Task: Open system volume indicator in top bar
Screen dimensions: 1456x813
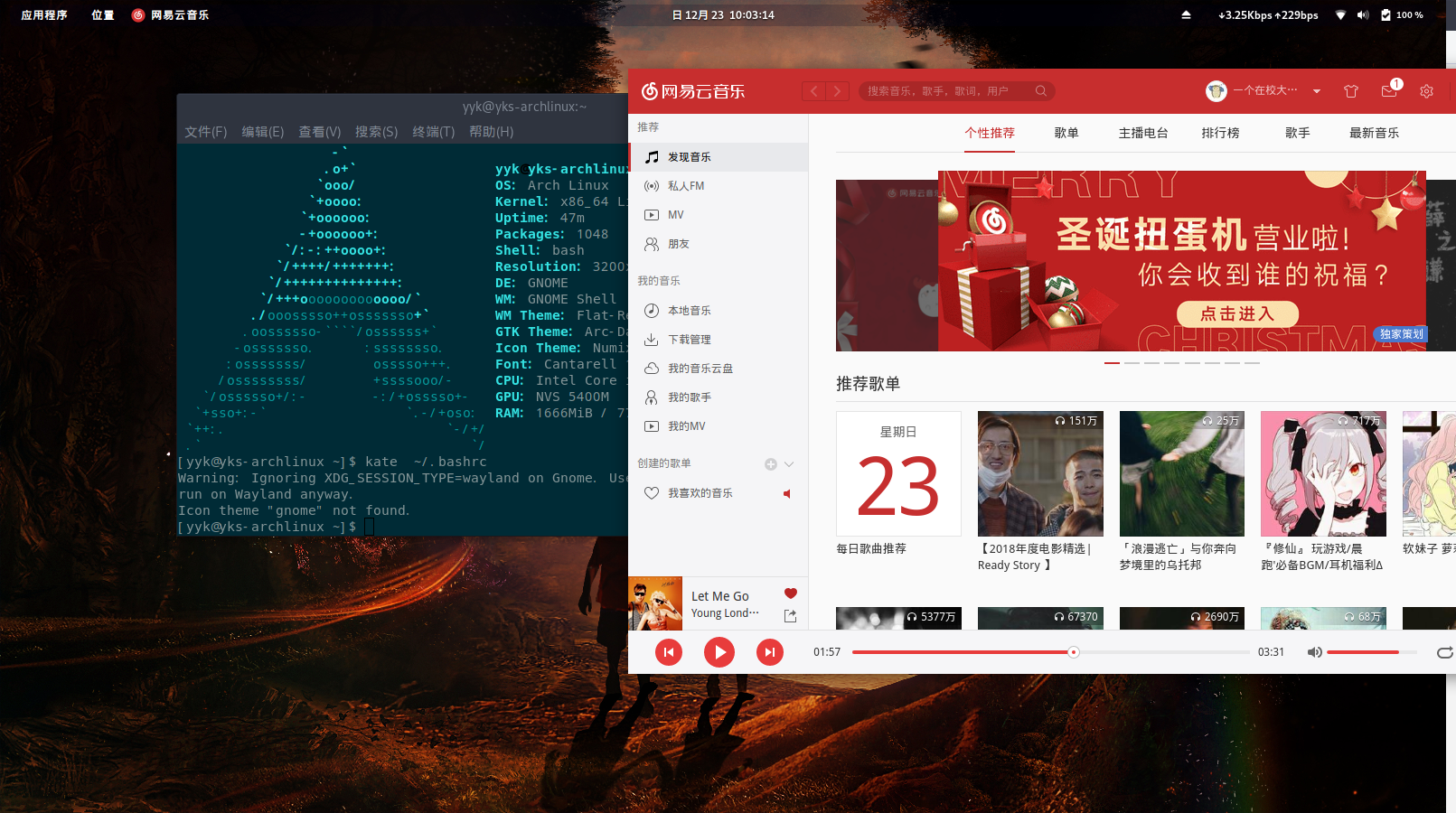Action: [1363, 15]
